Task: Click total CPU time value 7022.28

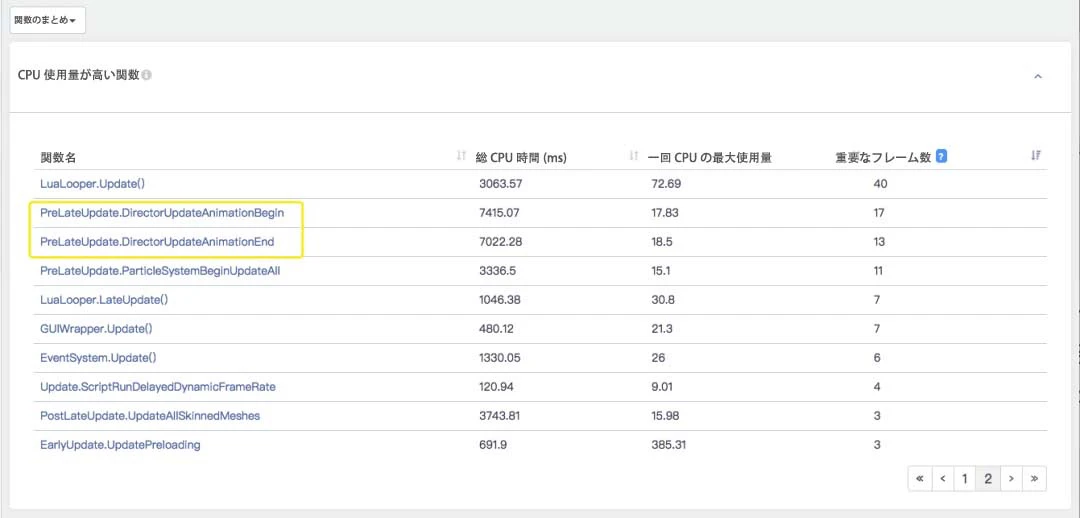Action: tap(500, 242)
